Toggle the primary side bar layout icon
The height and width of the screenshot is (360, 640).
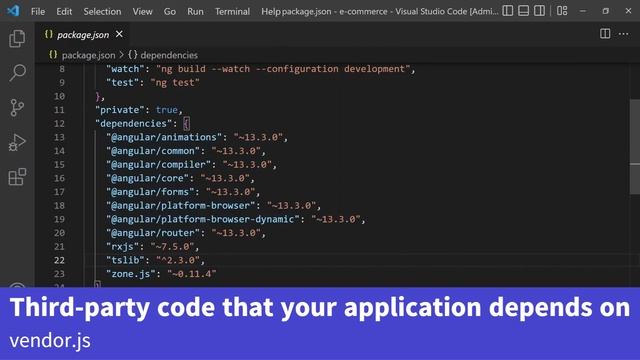coord(508,11)
